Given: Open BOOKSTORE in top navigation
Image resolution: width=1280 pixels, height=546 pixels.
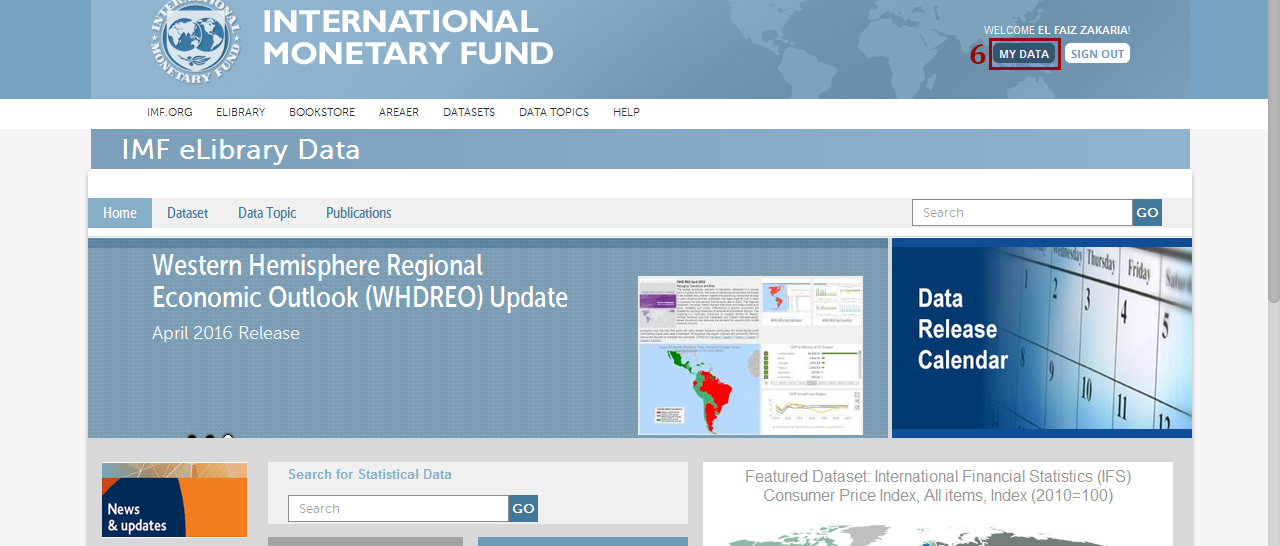Looking at the screenshot, I should 322,112.
